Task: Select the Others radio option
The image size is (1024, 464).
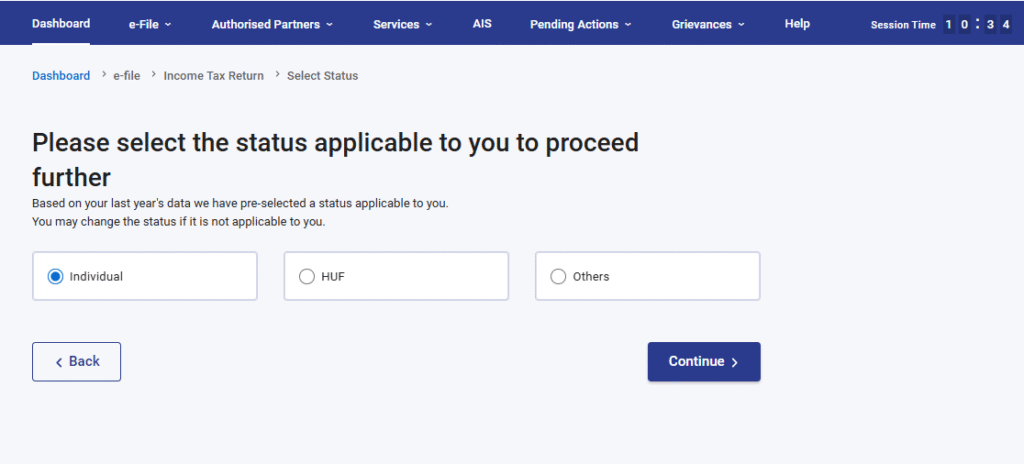Action: (x=558, y=276)
